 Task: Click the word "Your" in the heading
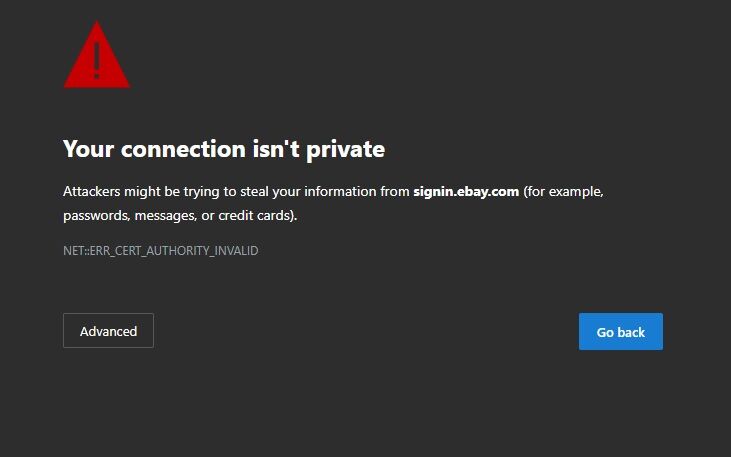(x=88, y=149)
